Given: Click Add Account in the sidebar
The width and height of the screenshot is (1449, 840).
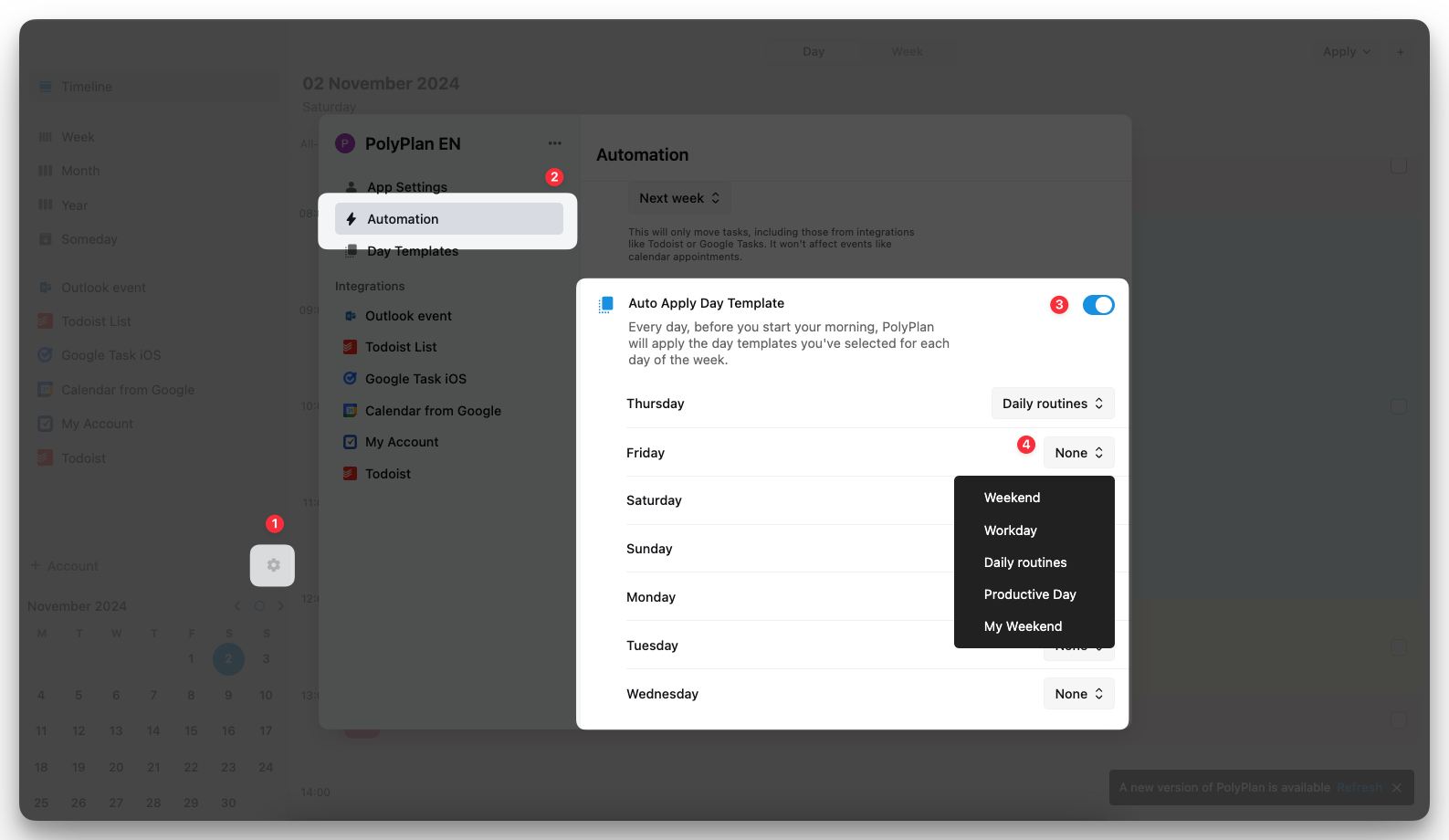Looking at the screenshot, I should click(64, 566).
